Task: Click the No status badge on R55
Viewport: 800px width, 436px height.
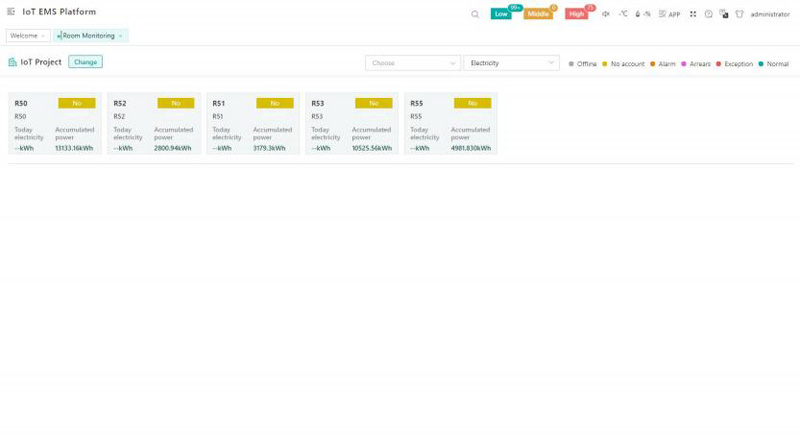Action: 472,103
